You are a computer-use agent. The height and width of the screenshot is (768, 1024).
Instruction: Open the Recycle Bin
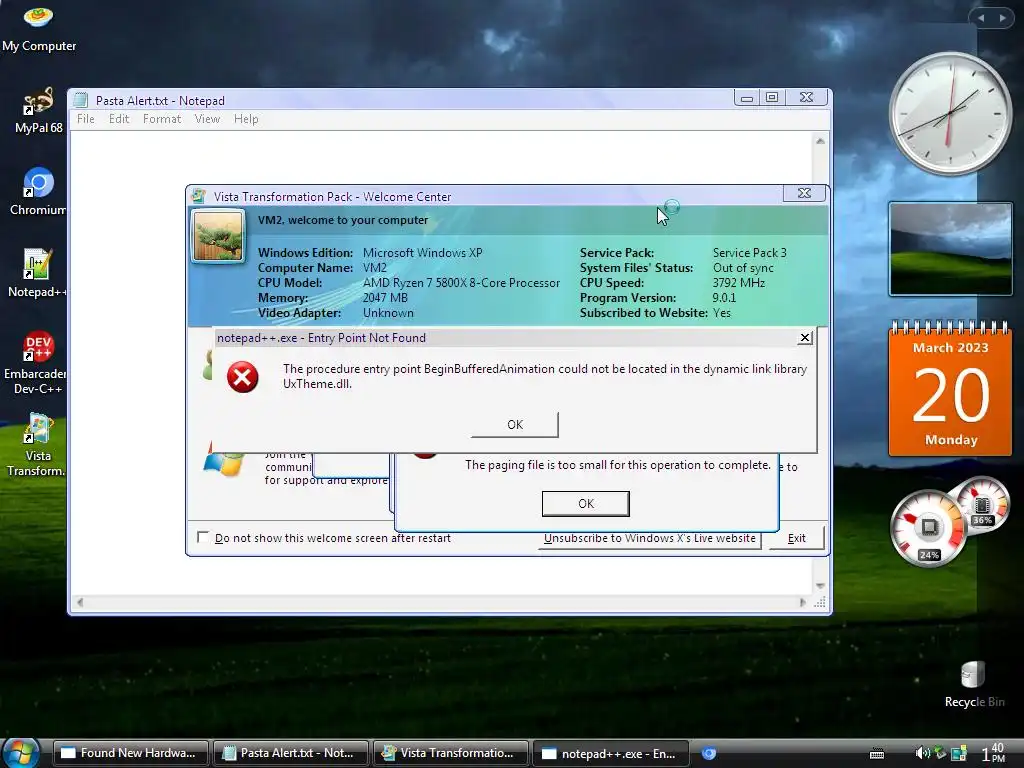(974, 684)
